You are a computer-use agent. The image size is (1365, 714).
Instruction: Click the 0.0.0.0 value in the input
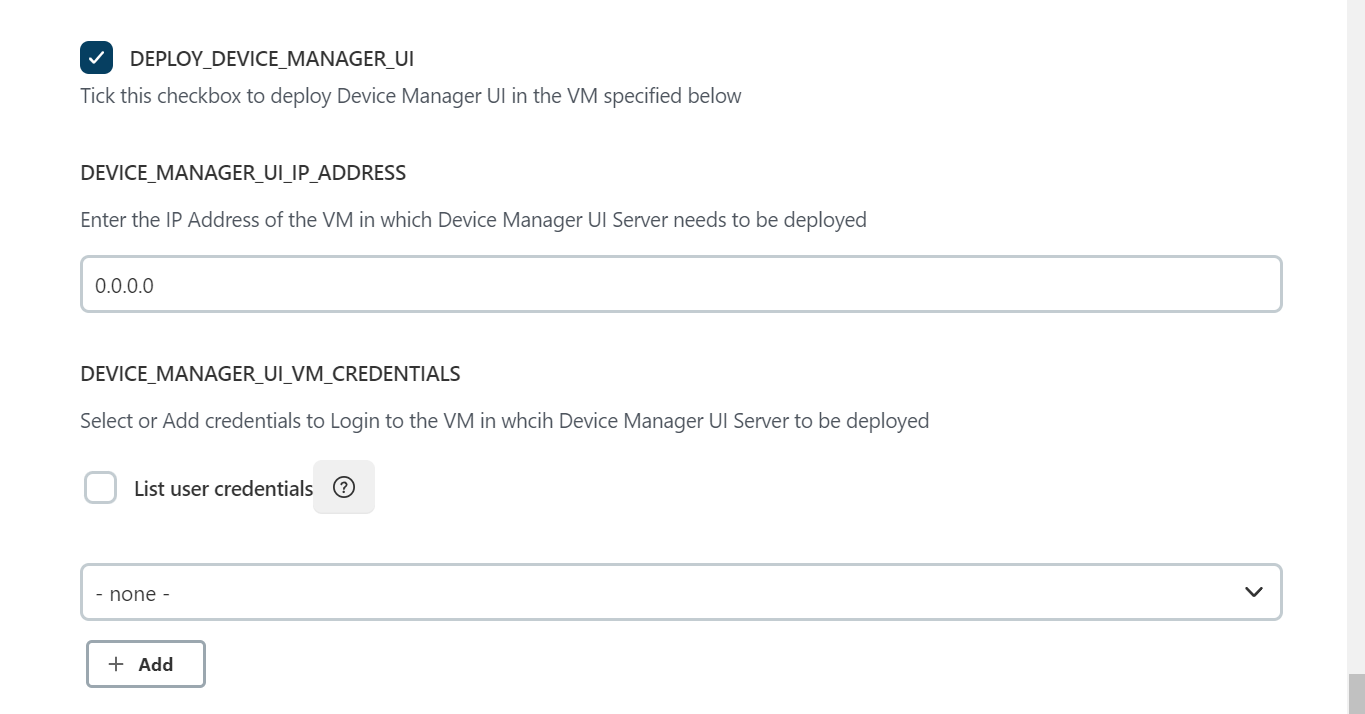point(124,286)
